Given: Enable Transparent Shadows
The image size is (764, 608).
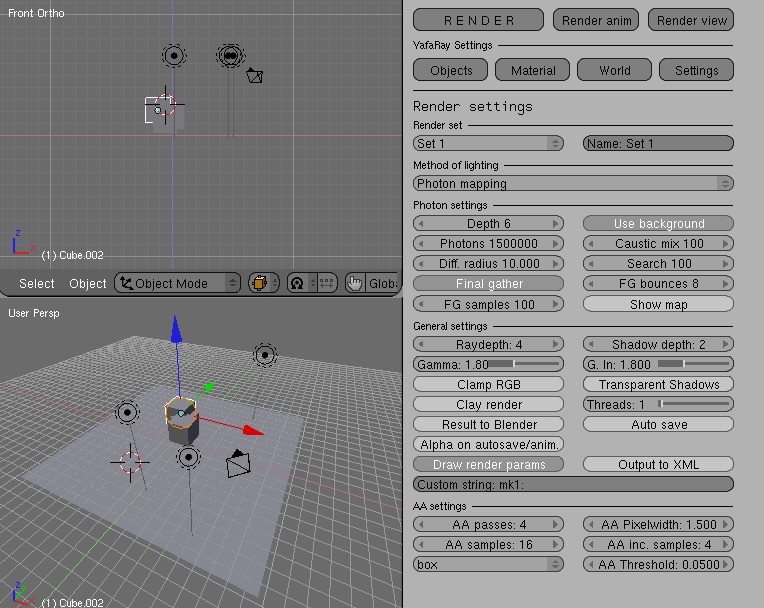Looking at the screenshot, I should [x=658, y=384].
